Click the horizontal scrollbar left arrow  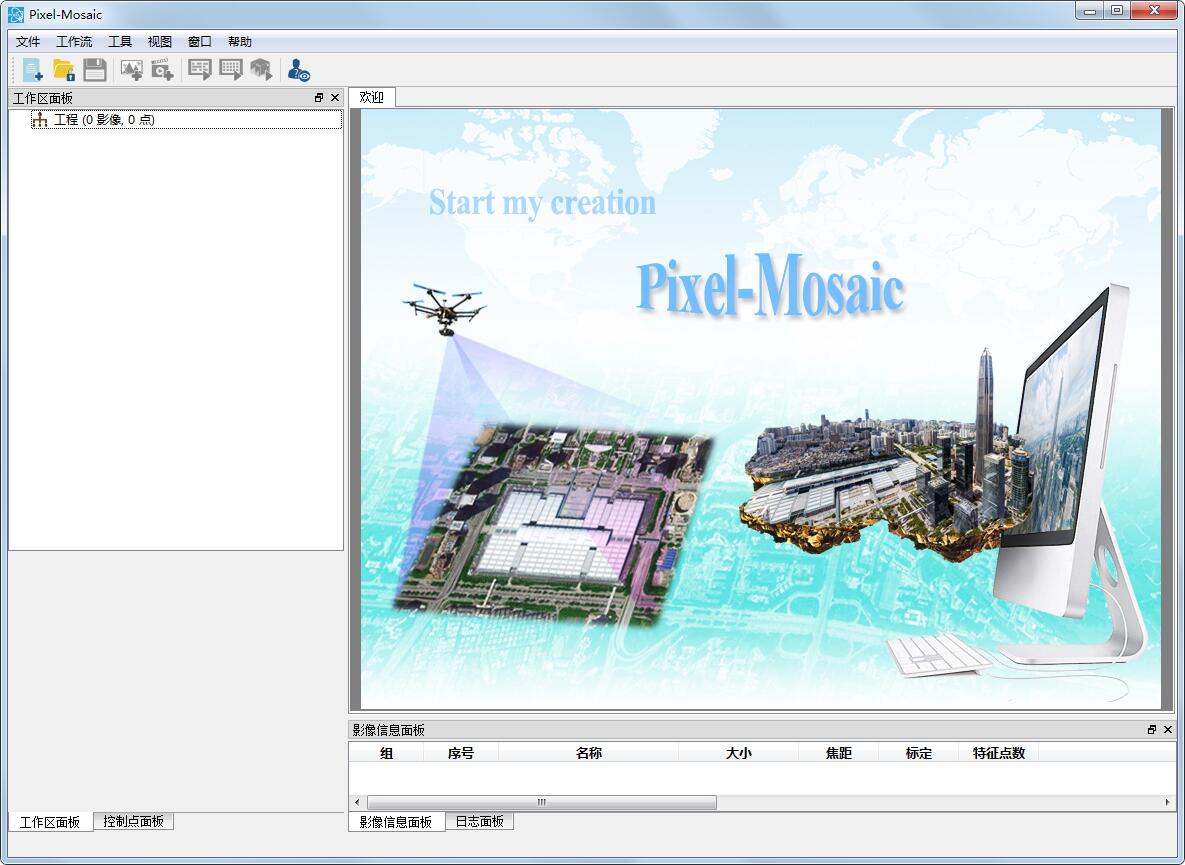(x=357, y=802)
